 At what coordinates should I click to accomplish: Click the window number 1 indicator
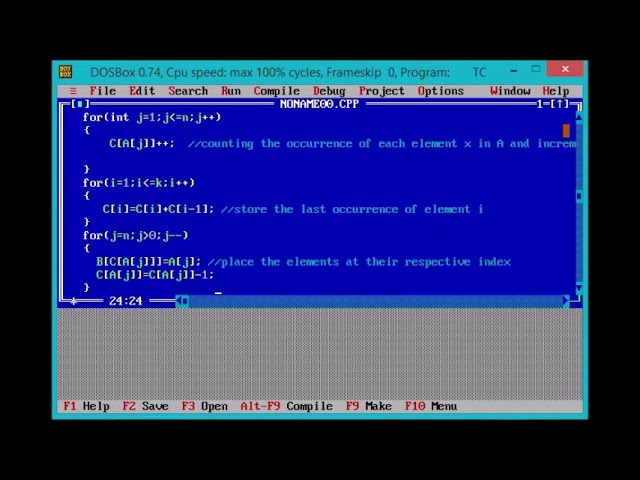click(540, 104)
